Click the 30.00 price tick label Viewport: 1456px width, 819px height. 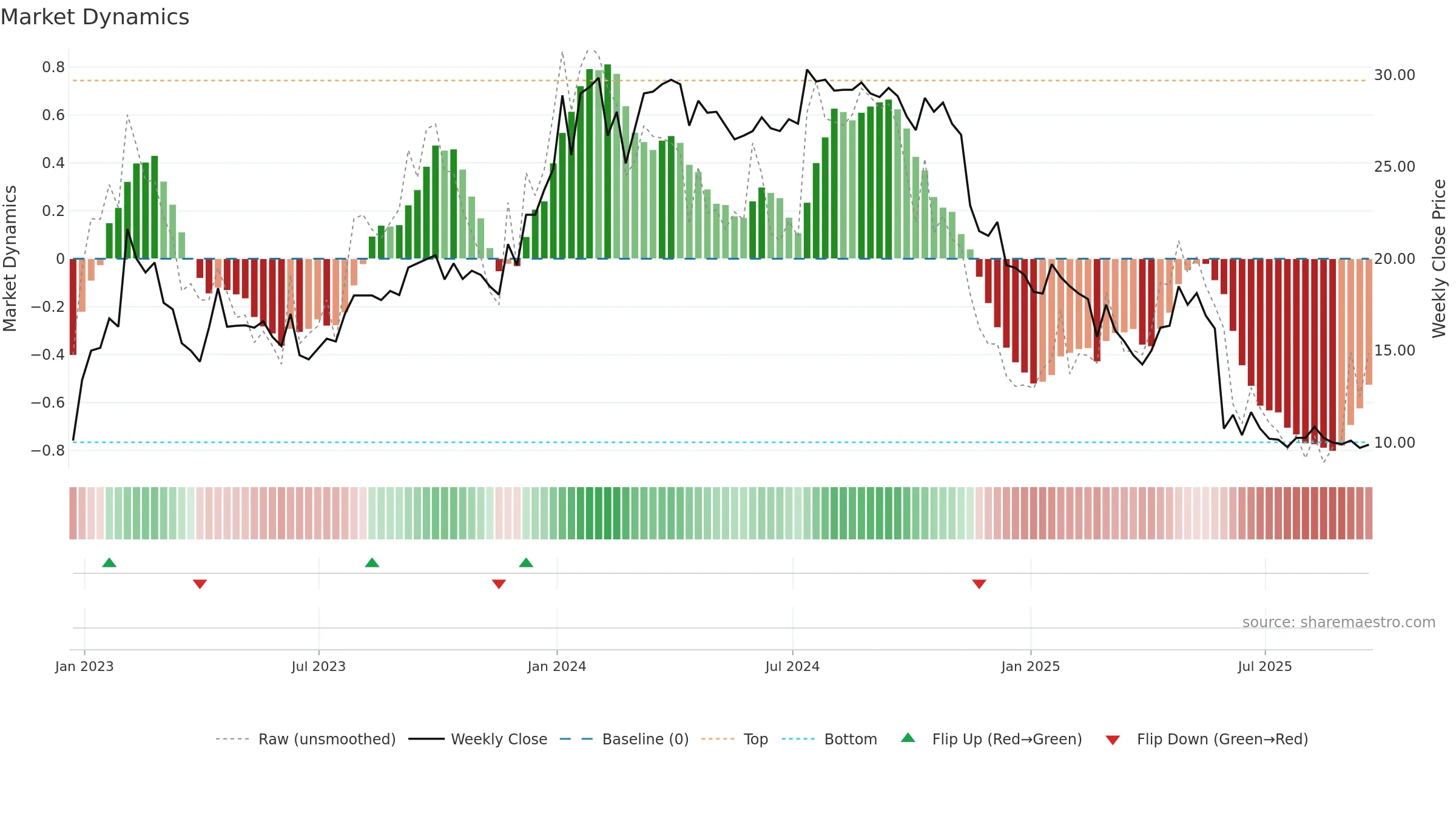[1395, 75]
